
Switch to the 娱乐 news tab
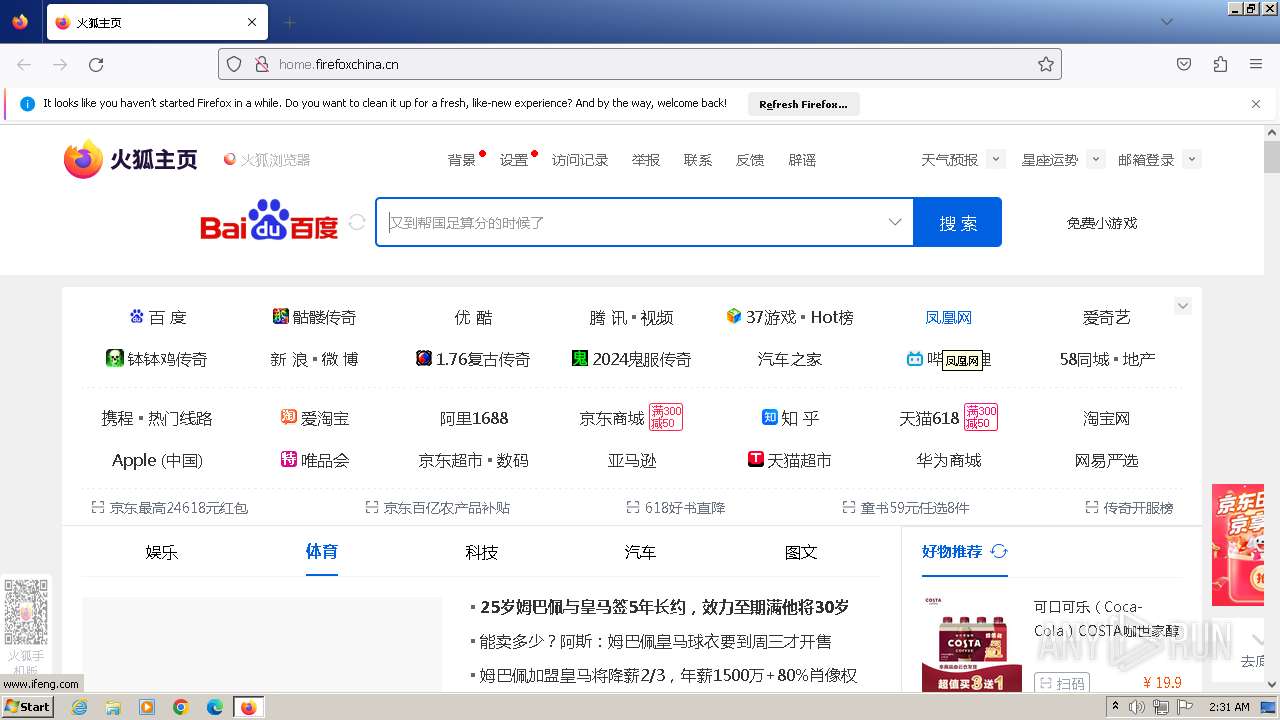[x=162, y=552]
